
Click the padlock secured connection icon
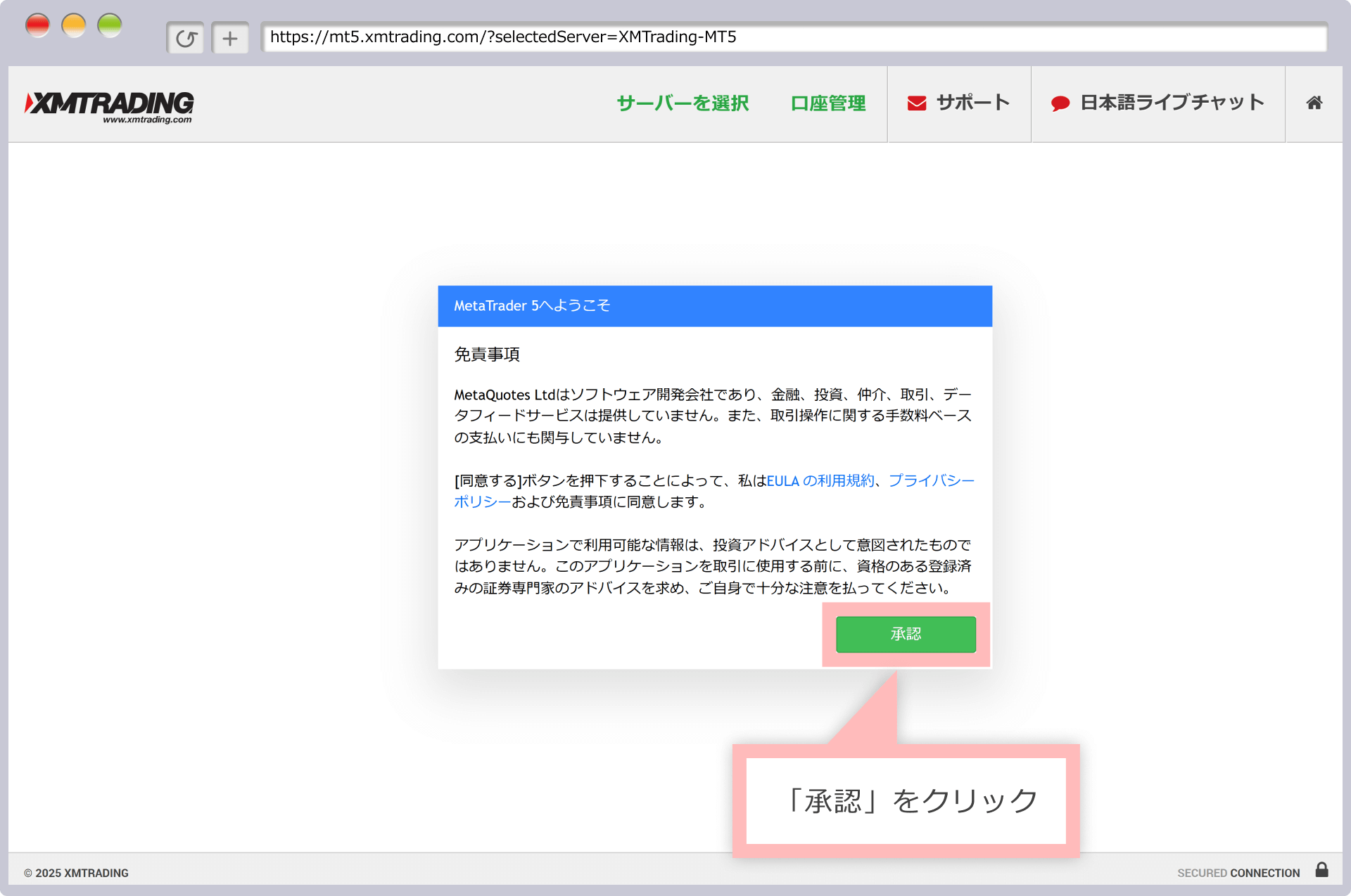pyautogui.click(x=1322, y=870)
